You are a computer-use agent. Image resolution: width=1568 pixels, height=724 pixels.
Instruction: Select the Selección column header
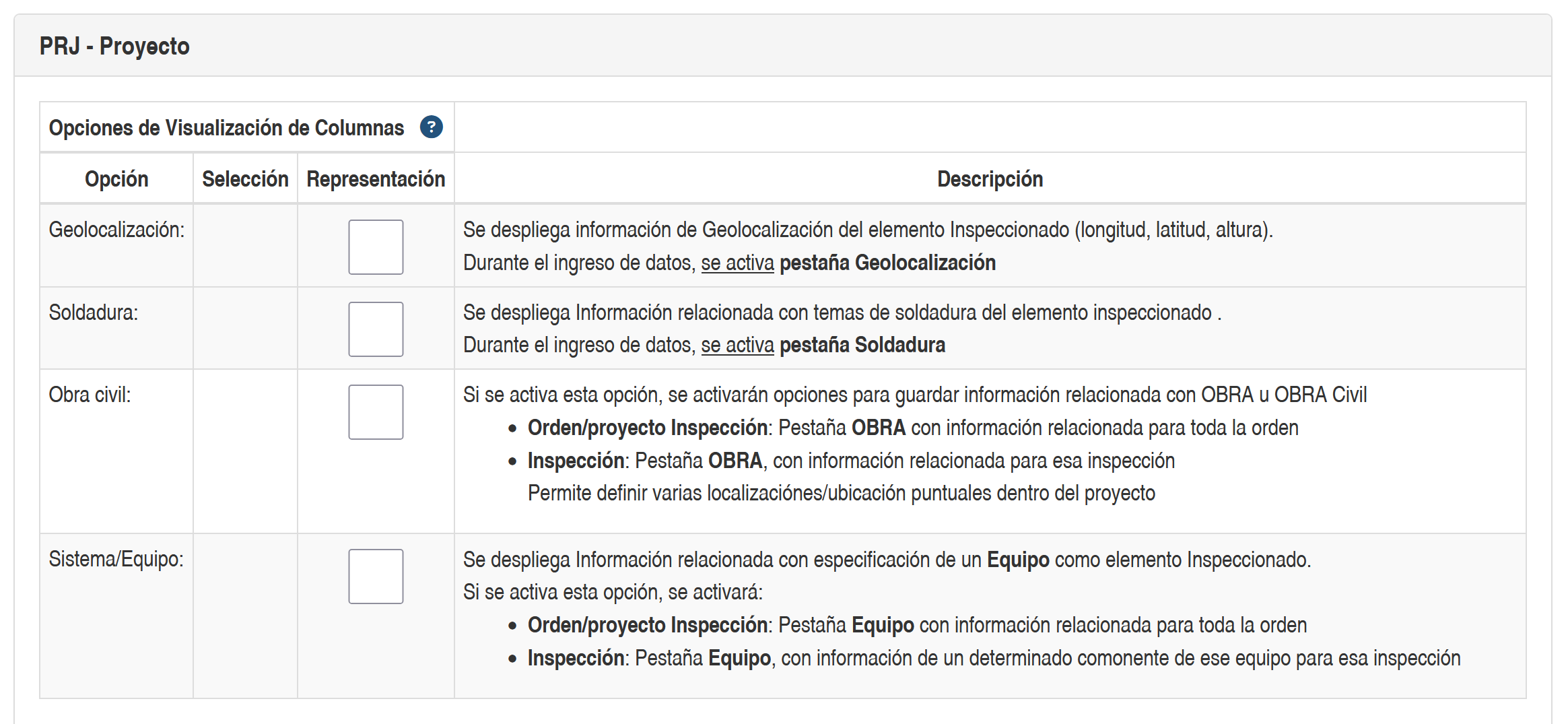click(245, 178)
